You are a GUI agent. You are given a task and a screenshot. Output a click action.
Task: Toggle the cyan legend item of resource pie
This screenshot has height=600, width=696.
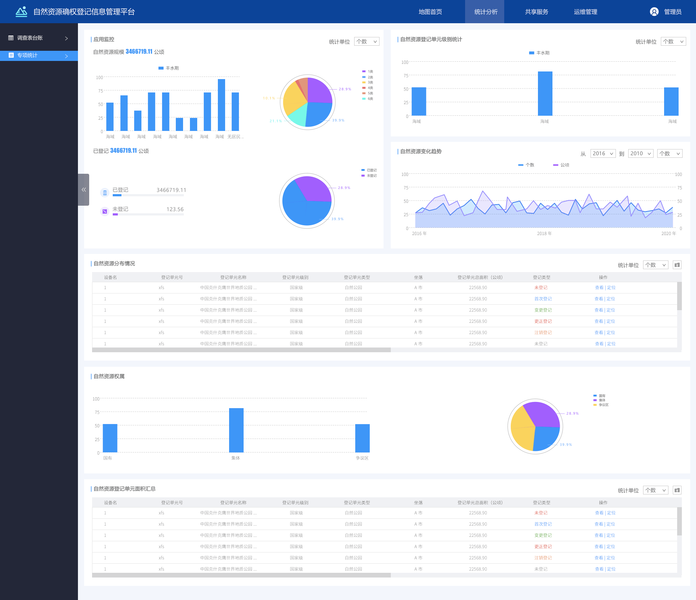click(368, 99)
